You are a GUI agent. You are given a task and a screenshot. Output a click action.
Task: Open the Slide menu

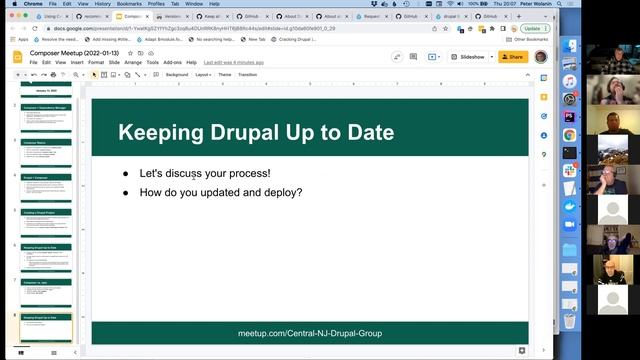(x=114, y=62)
